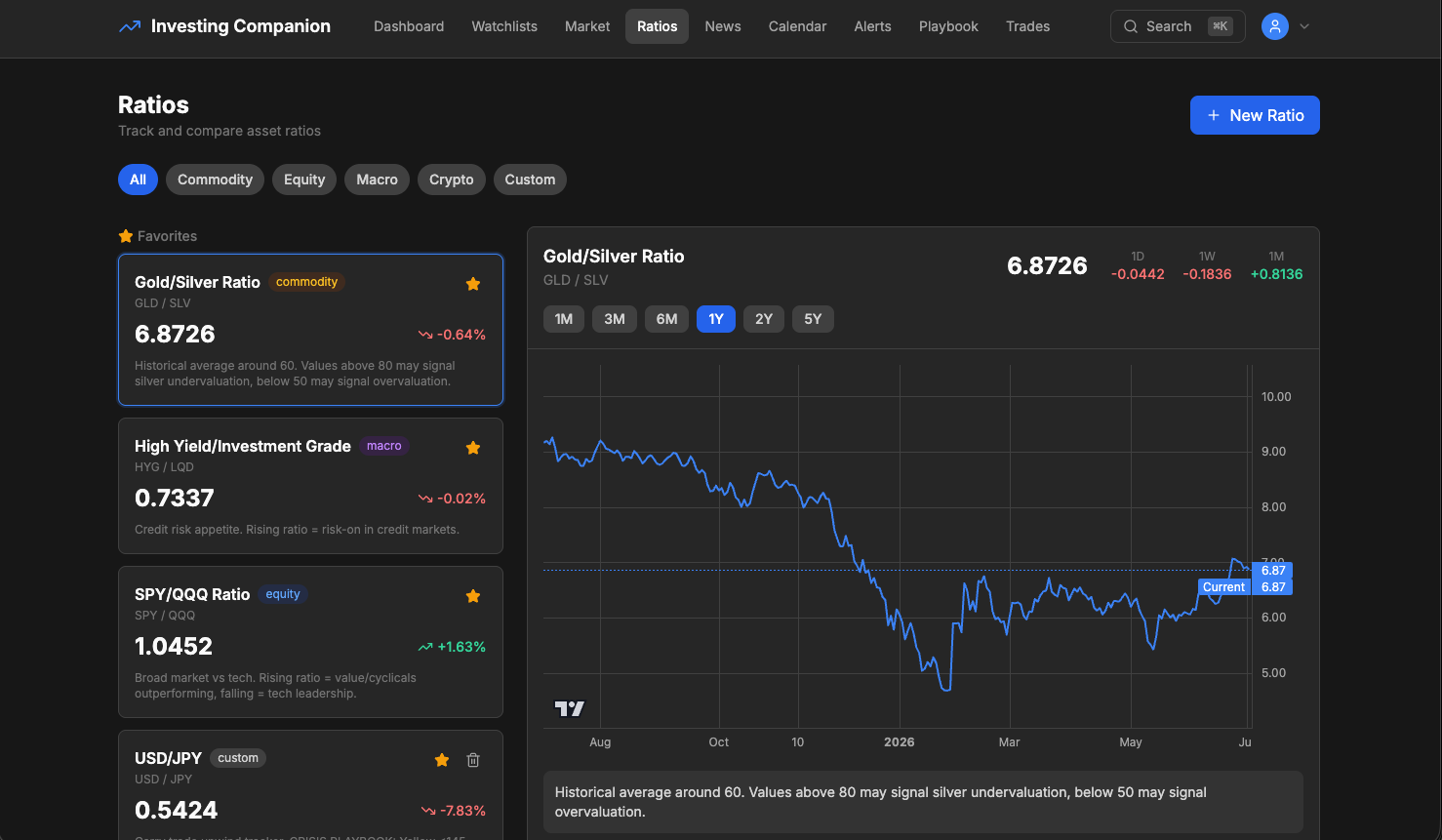Image resolution: width=1442 pixels, height=840 pixels.
Task: Unfavorite the Gold/Silver Ratio star
Action: click(x=473, y=284)
